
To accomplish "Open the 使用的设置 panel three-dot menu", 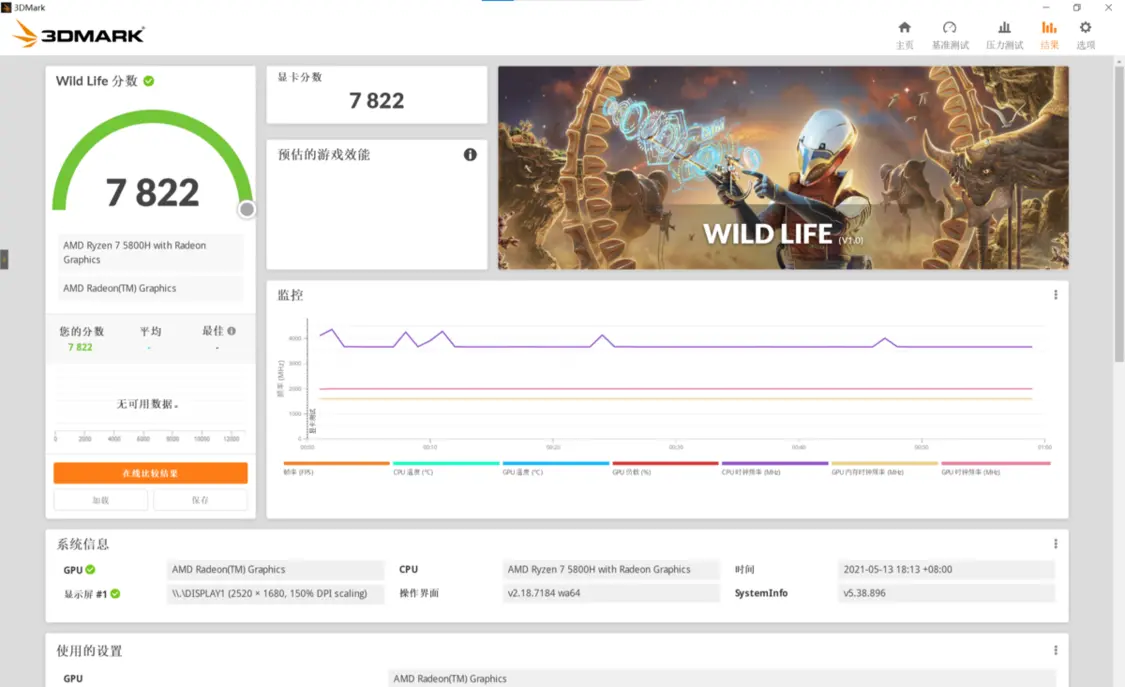I will pos(1055,650).
